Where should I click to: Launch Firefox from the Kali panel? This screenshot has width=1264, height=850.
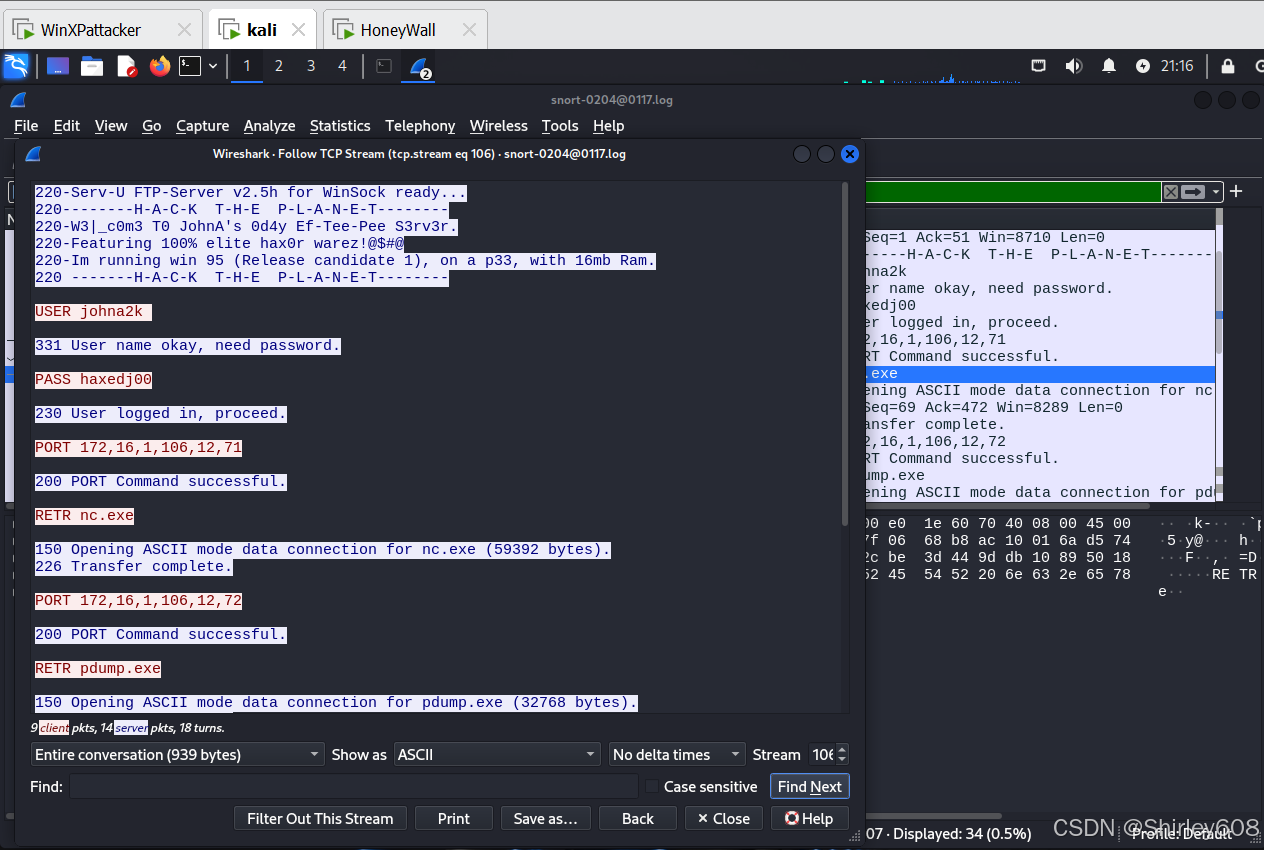[x=160, y=66]
